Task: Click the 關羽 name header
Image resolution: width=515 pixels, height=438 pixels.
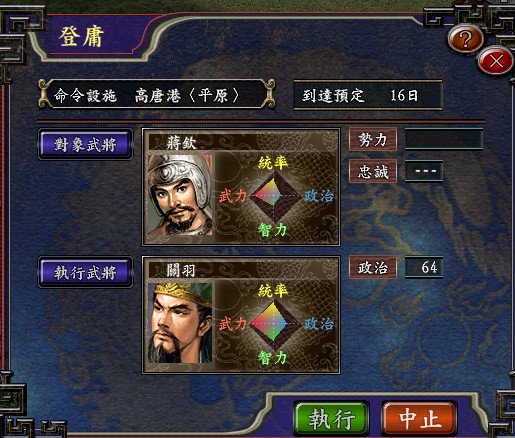Action: 181,271
